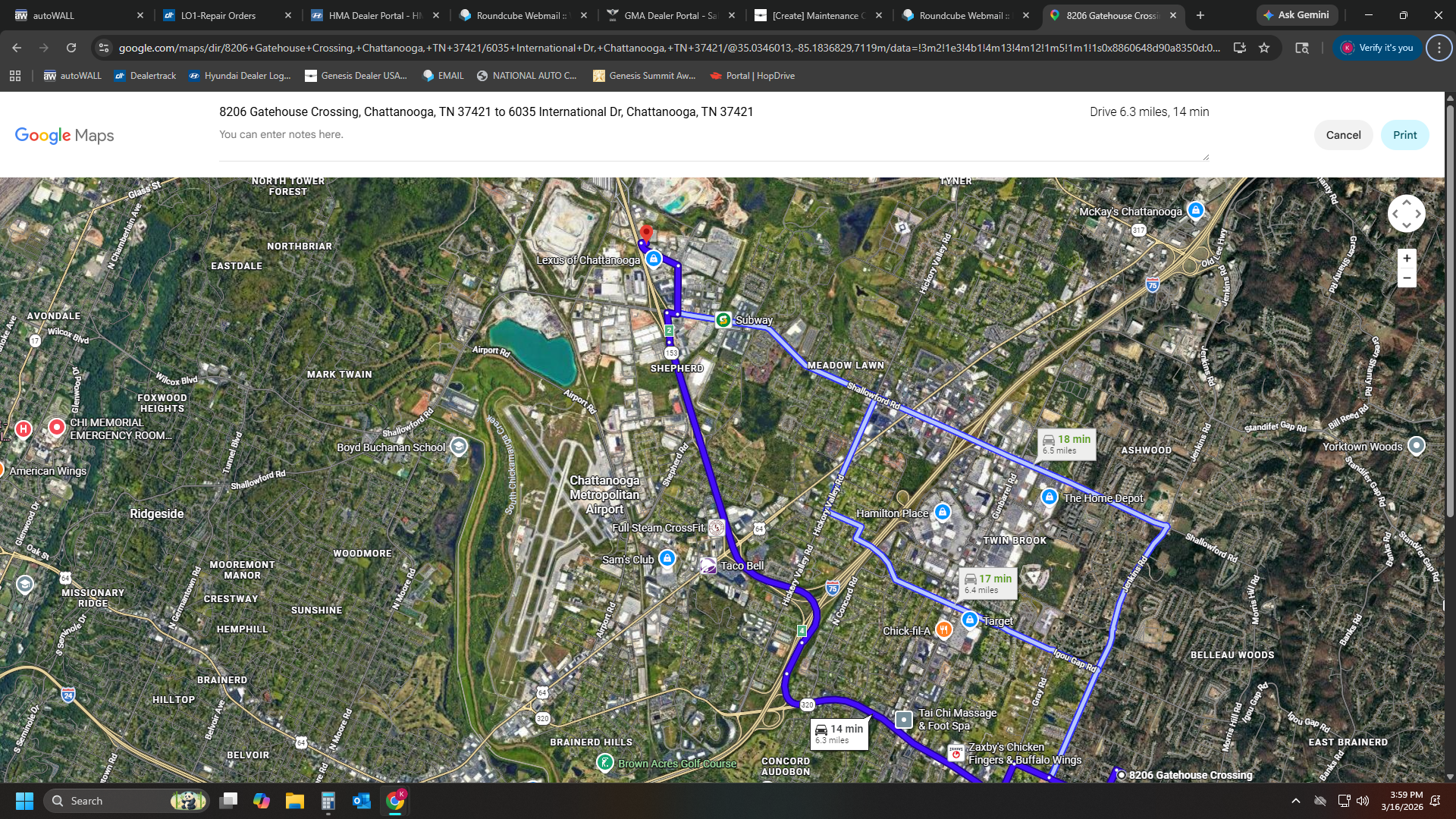Click the Lexus of Chattanooga map pin
The image size is (1456, 819).
point(654,259)
